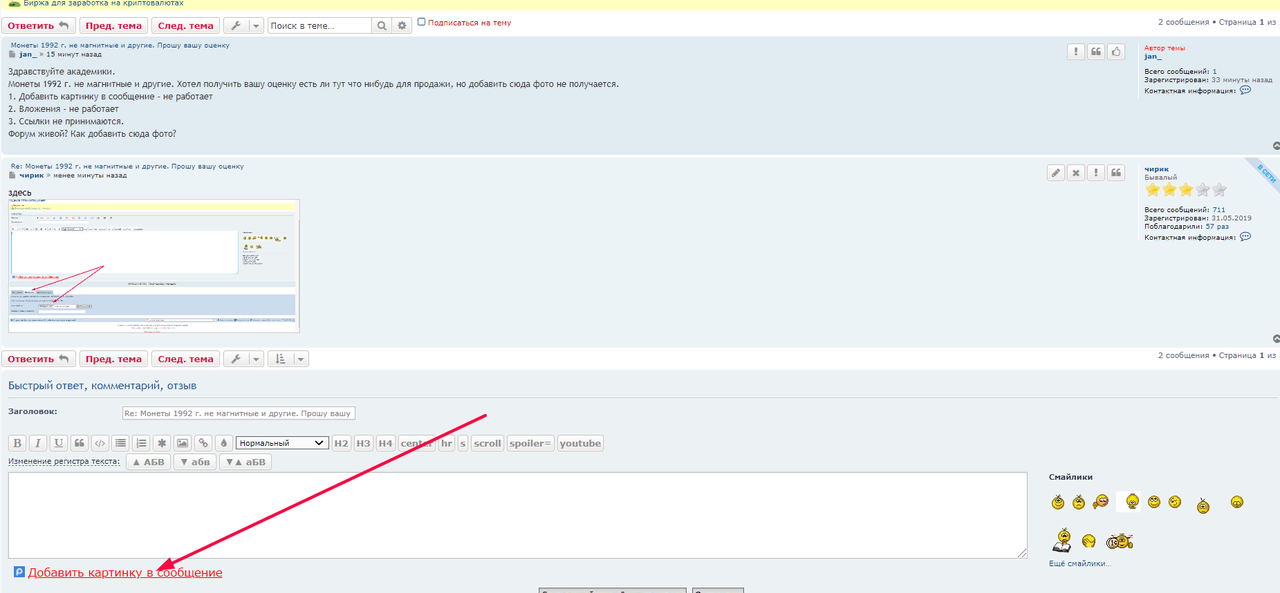
Task: Insert H2 heading tag
Action: [x=341, y=443]
